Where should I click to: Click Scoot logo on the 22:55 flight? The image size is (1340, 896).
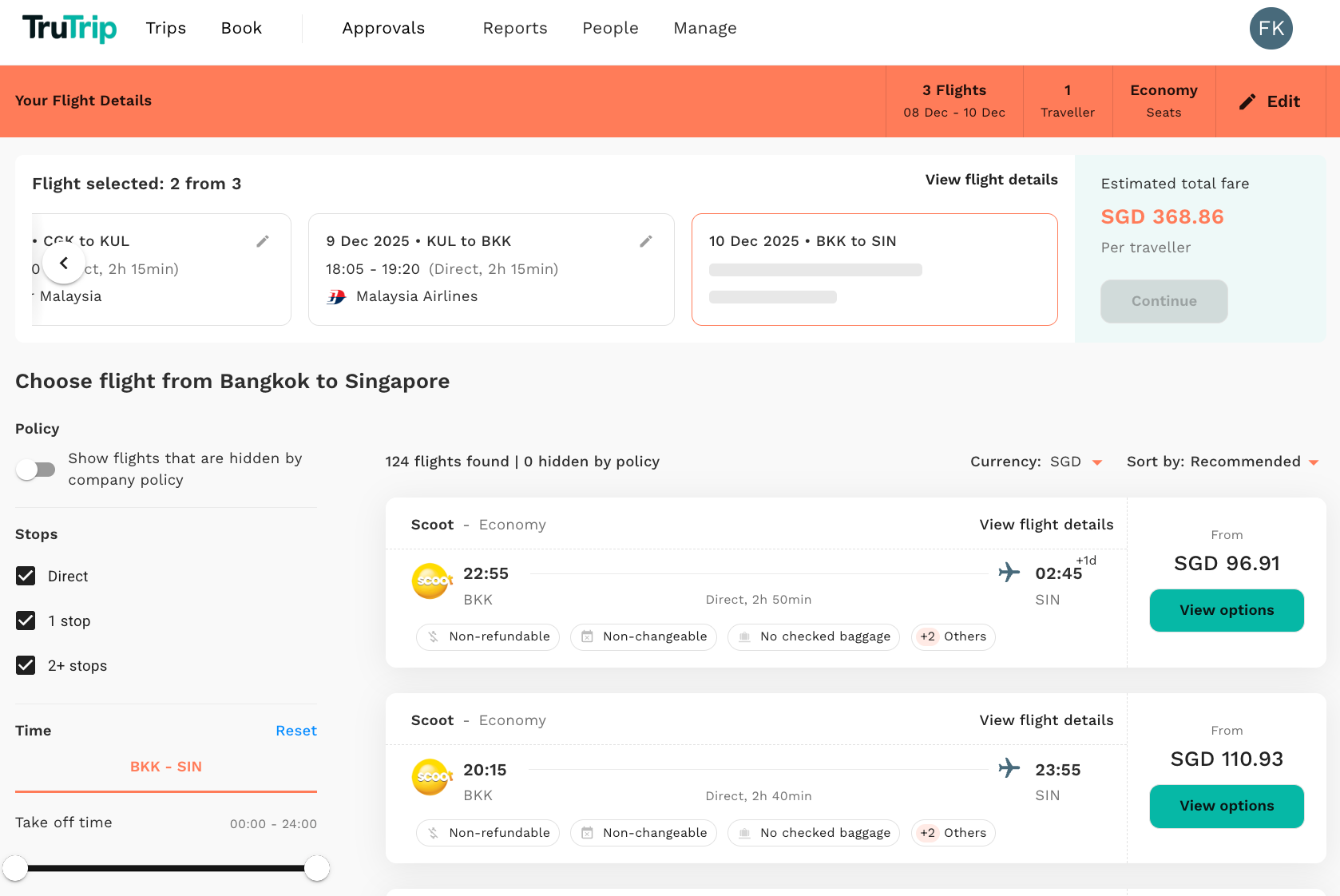click(x=432, y=580)
